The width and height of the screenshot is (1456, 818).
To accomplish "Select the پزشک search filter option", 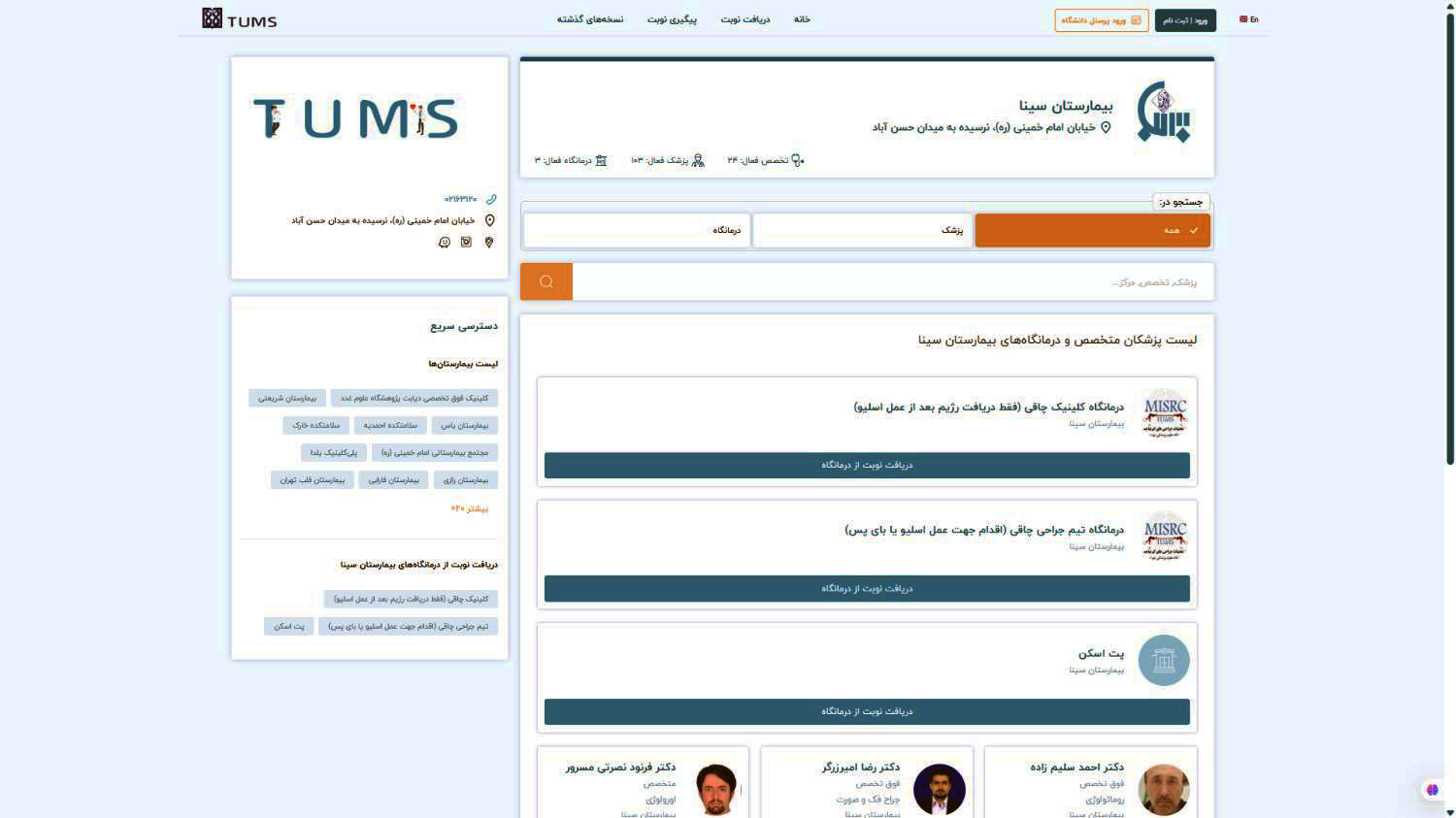I will [x=862, y=231].
